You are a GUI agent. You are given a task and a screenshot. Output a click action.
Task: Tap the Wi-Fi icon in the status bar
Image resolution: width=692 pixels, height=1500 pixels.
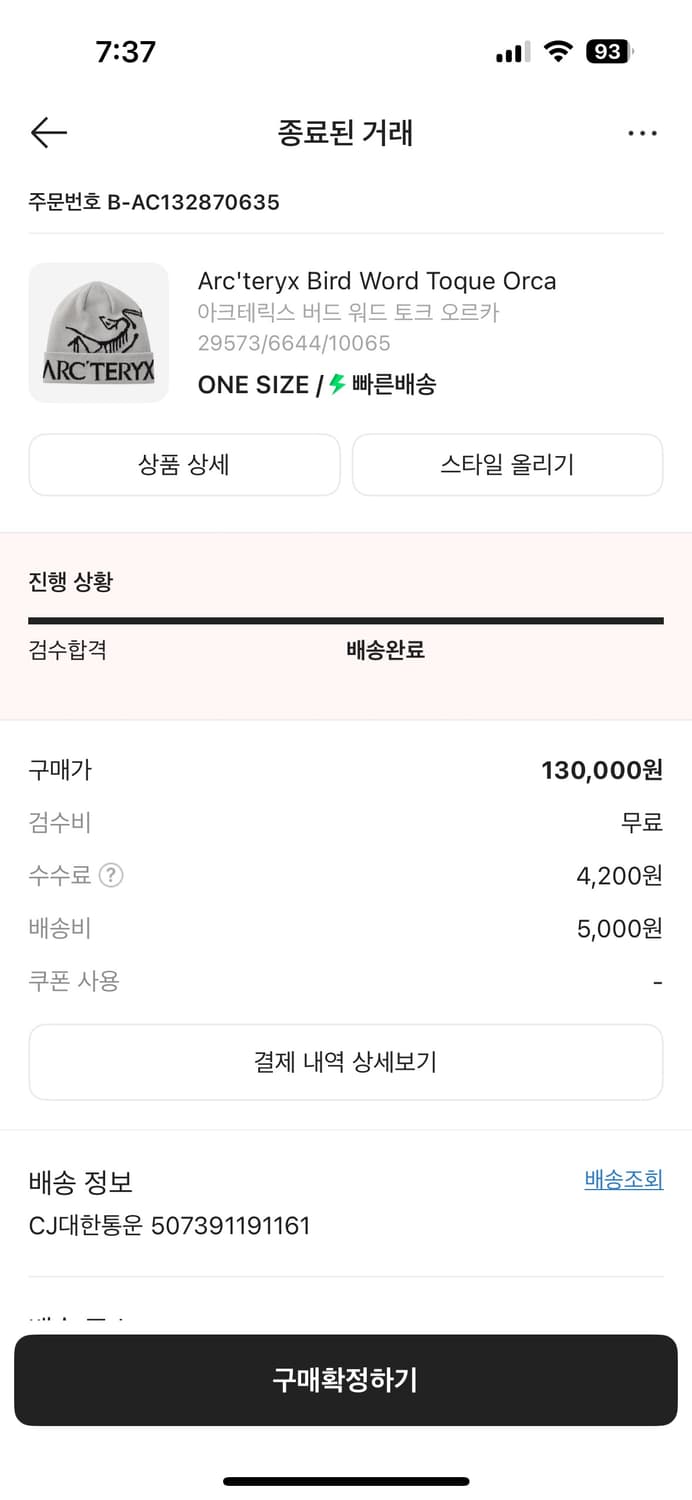(557, 52)
